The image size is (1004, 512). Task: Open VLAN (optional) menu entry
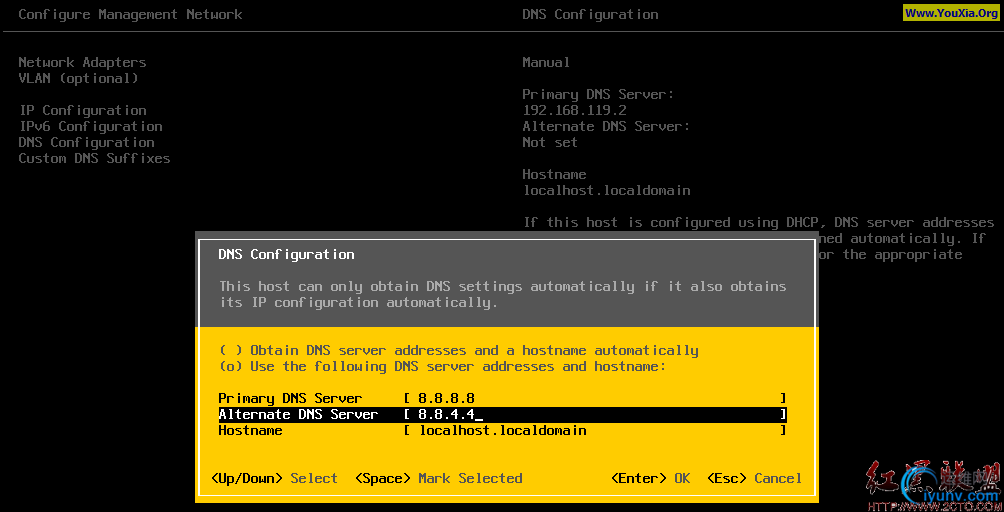pyautogui.click(x=78, y=78)
